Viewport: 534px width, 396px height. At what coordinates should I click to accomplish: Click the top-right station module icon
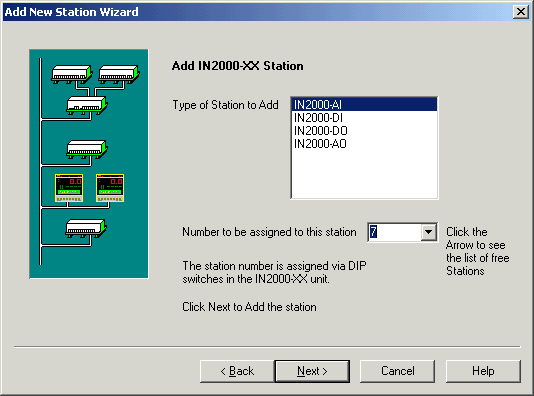pyautogui.click(x=119, y=74)
